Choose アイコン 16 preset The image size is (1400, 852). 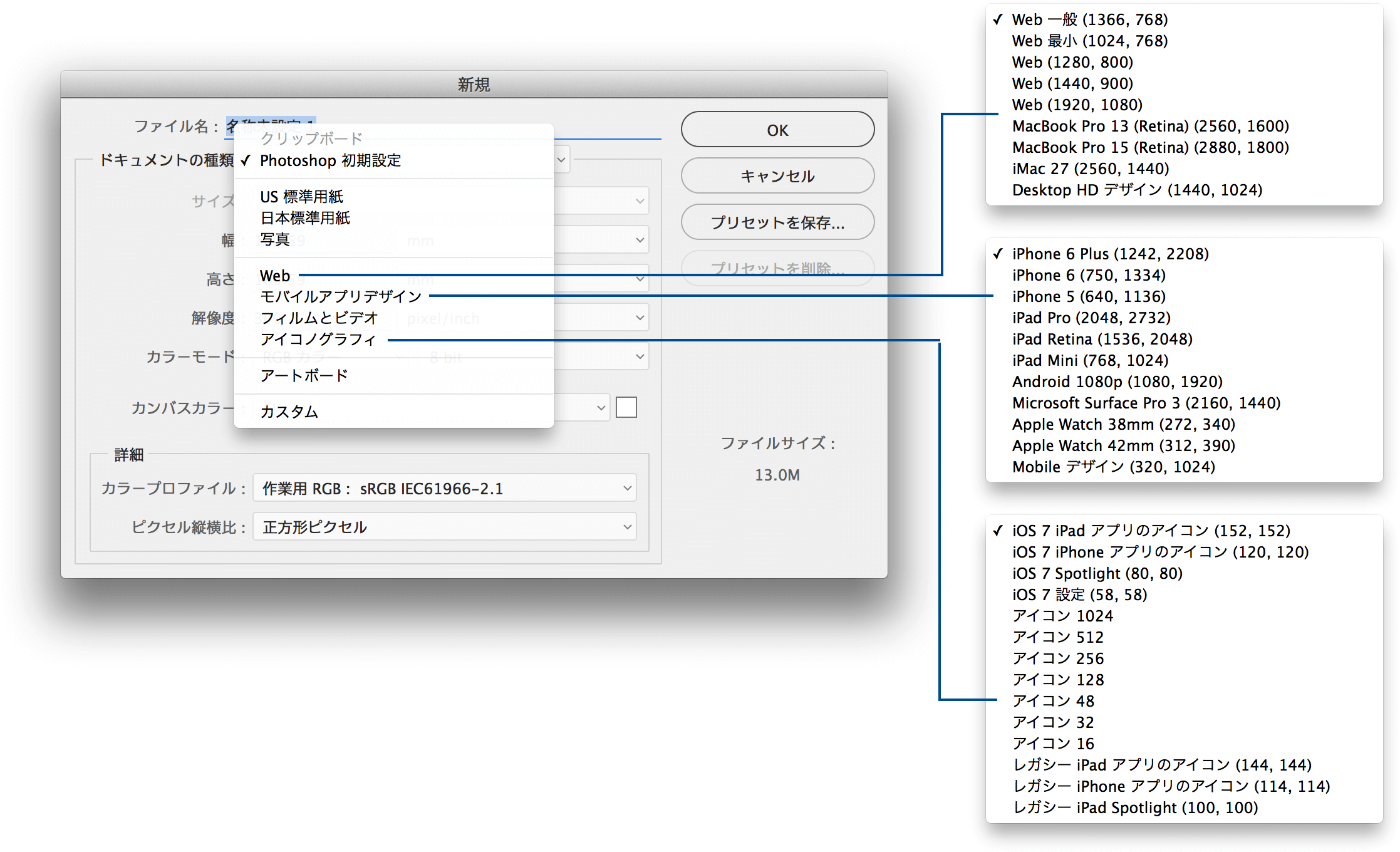click(1184, 744)
